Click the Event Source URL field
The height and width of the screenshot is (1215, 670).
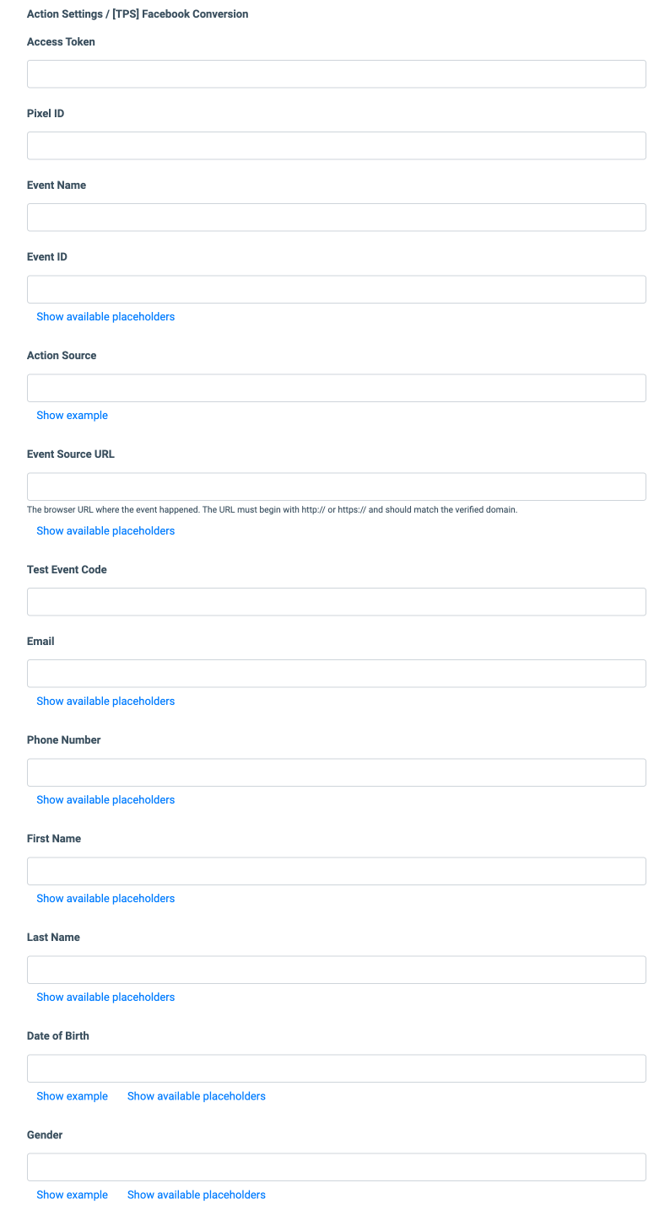(x=336, y=487)
